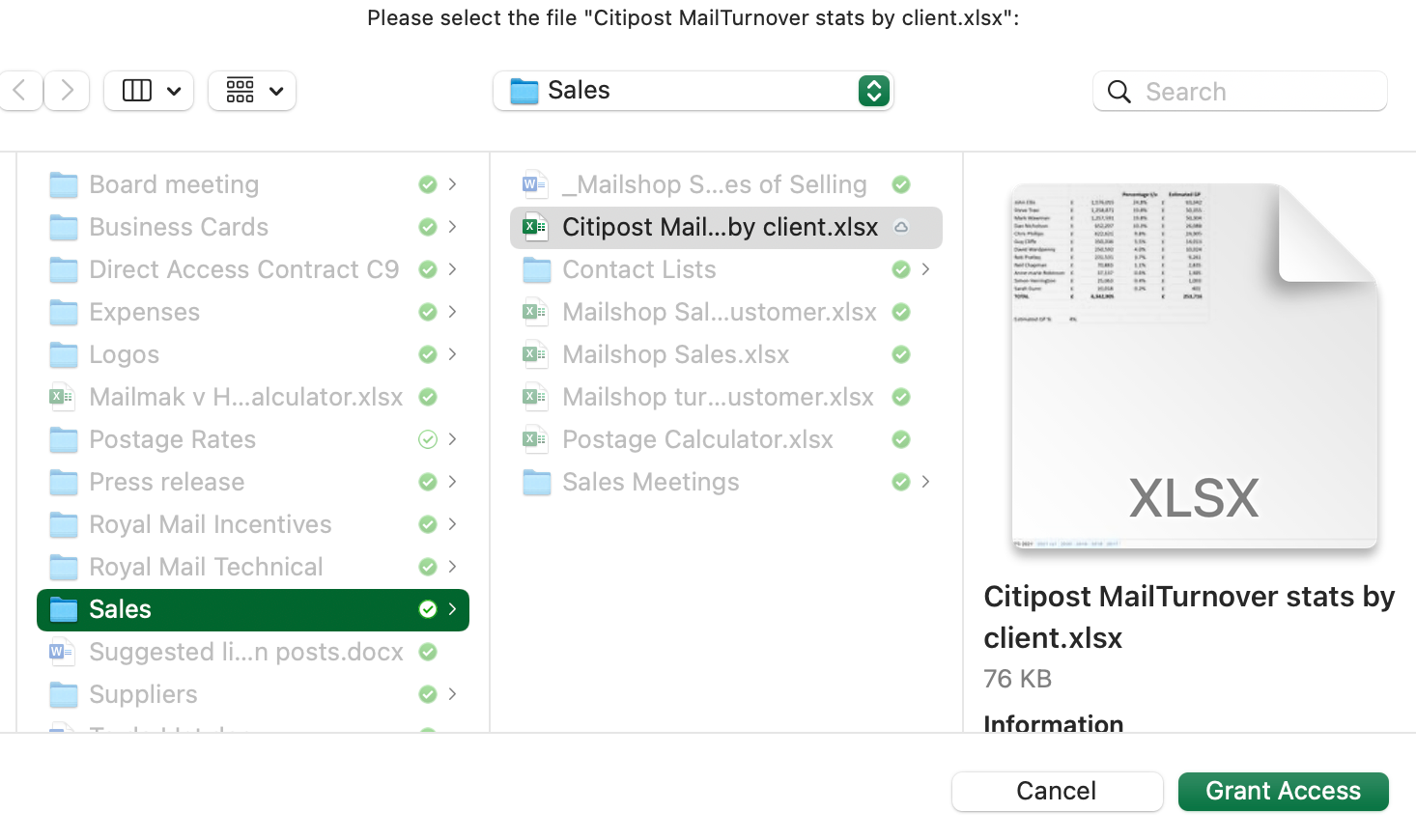The height and width of the screenshot is (840, 1416).
Task: Expand the Board meeting folder chevron
Action: (x=452, y=184)
